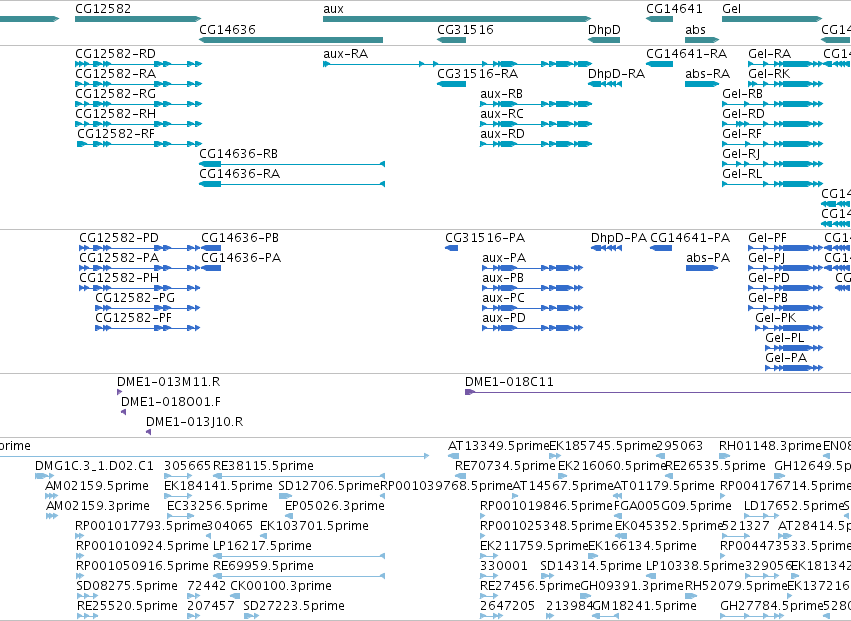The height and width of the screenshot is (621, 851).
Task: Select protein CG12582-PF
Action: [148, 328]
